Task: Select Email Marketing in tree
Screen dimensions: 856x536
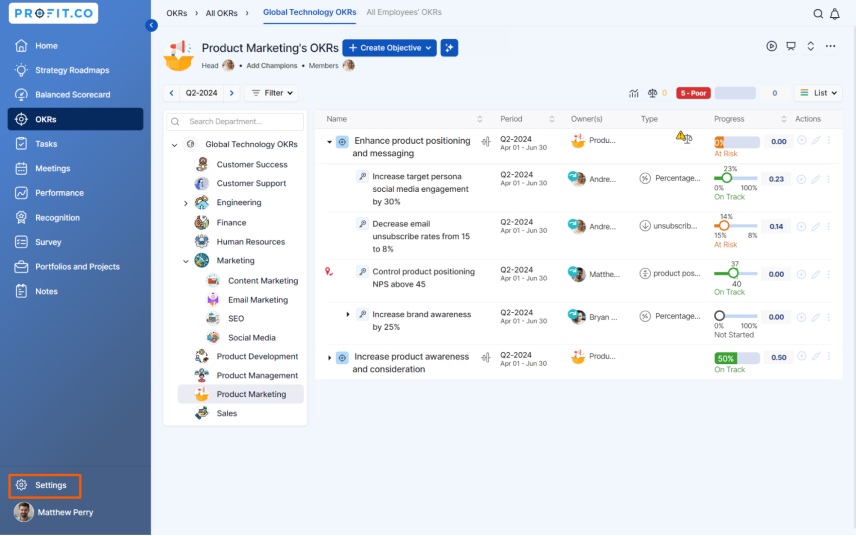Action: point(258,300)
